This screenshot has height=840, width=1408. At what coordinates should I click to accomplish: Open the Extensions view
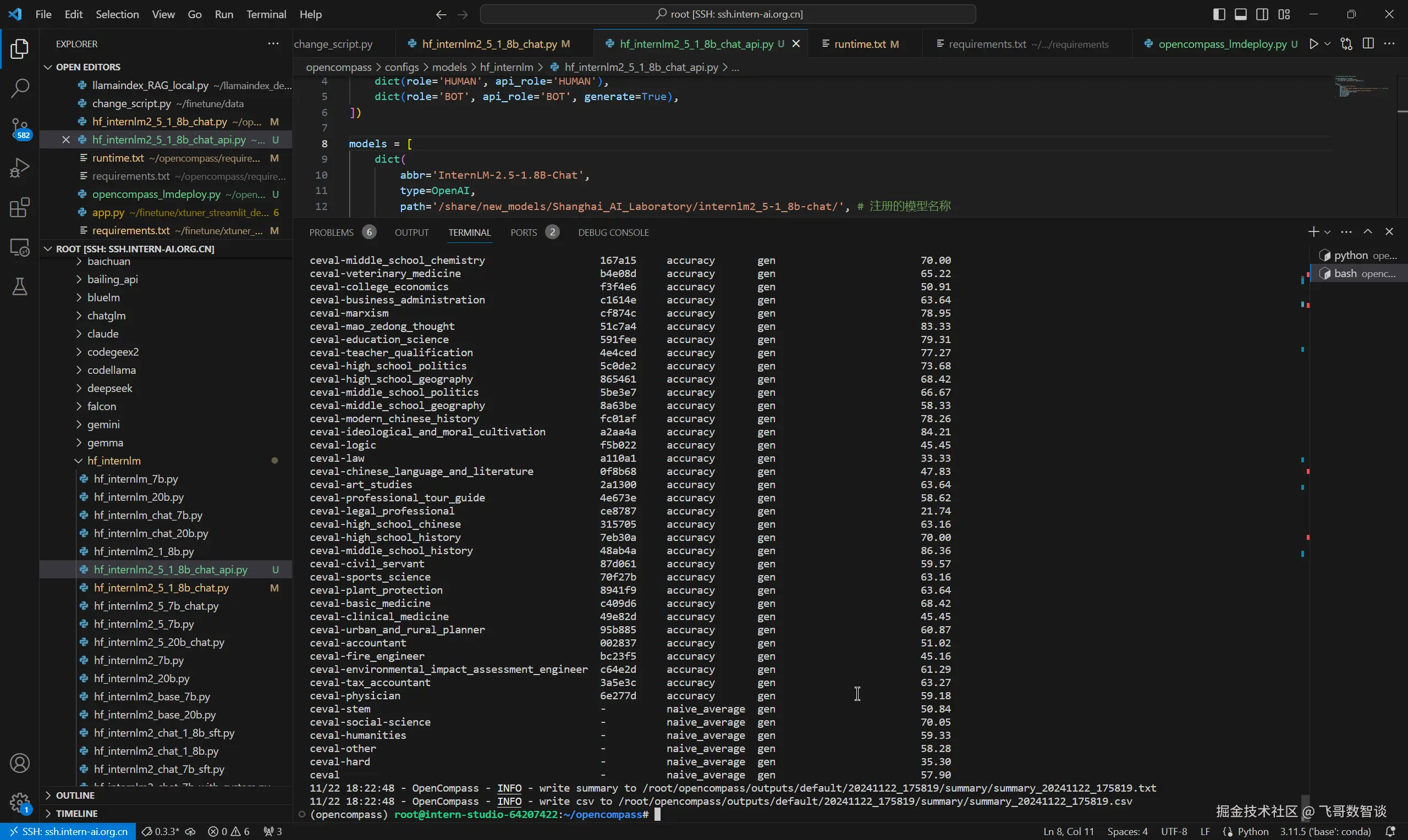(x=20, y=208)
